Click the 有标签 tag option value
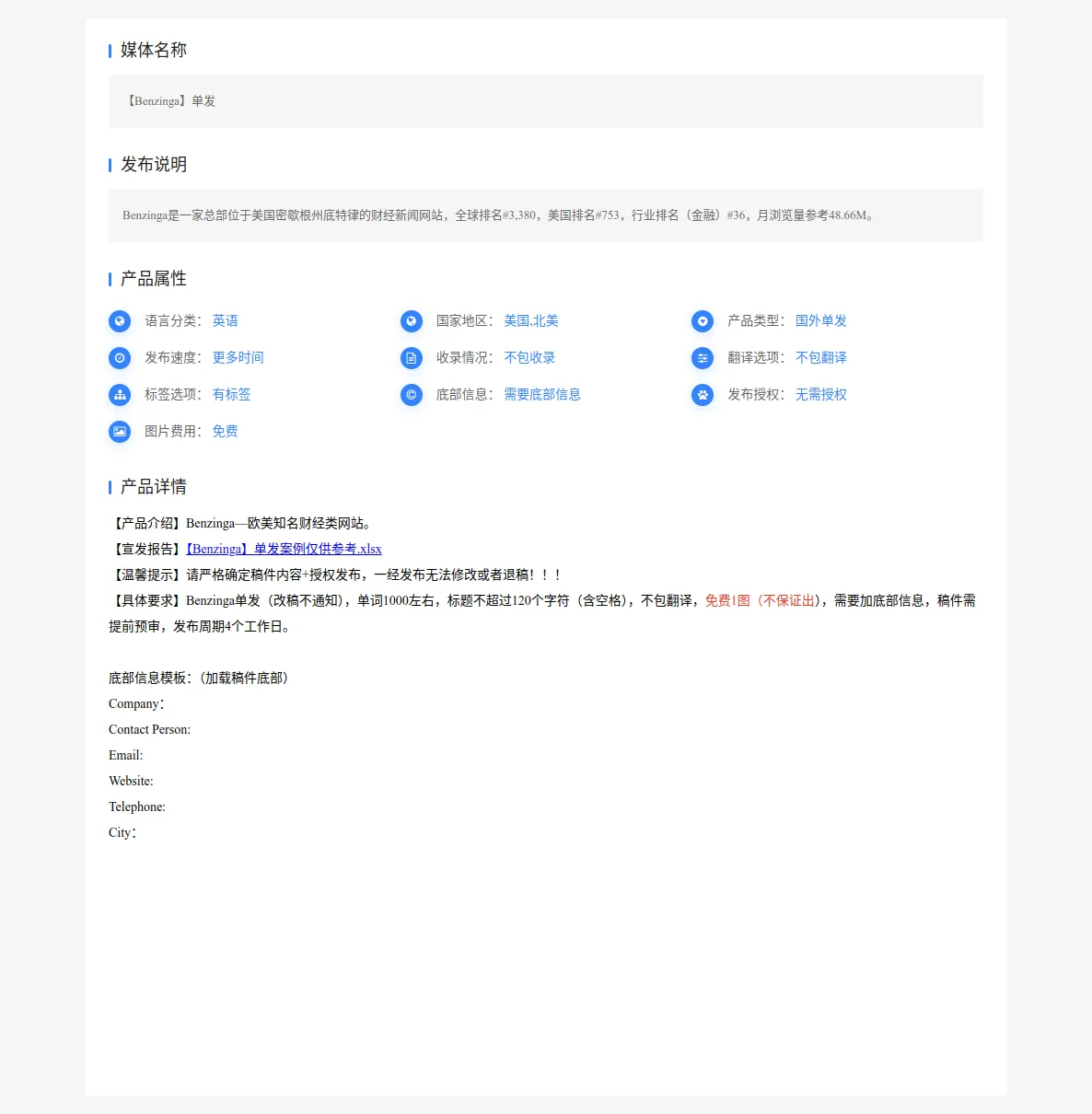1092x1114 pixels. pos(232,394)
